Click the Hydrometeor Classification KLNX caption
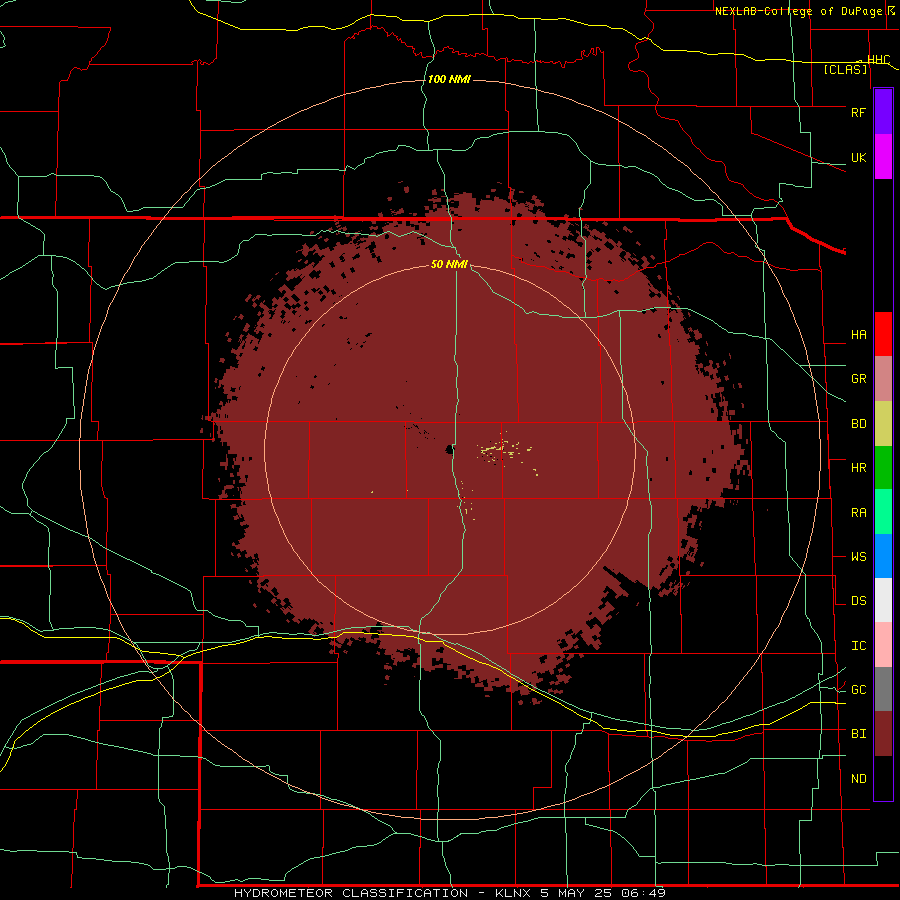Viewport: 900px width, 900px height. click(x=449, y=893)
